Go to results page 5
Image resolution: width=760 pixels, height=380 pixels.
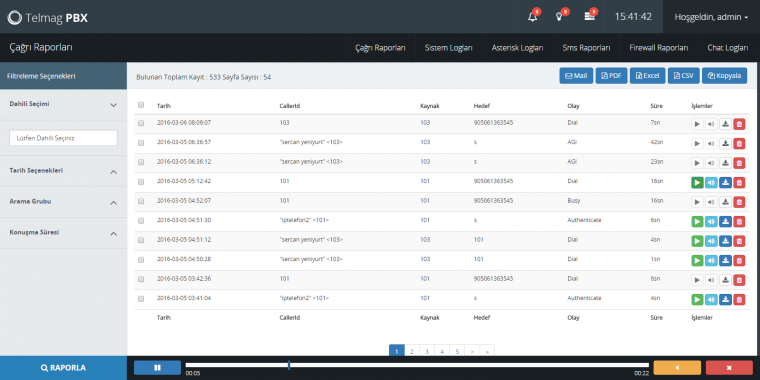457,351
